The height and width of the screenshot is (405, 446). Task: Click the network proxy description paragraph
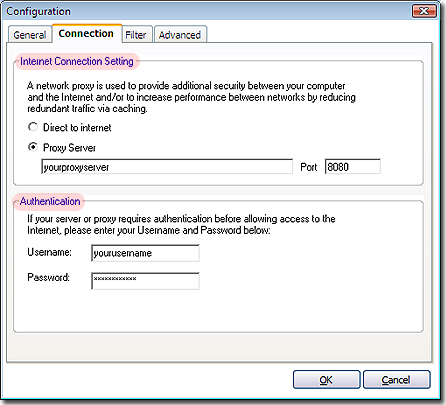coord(191,97)
